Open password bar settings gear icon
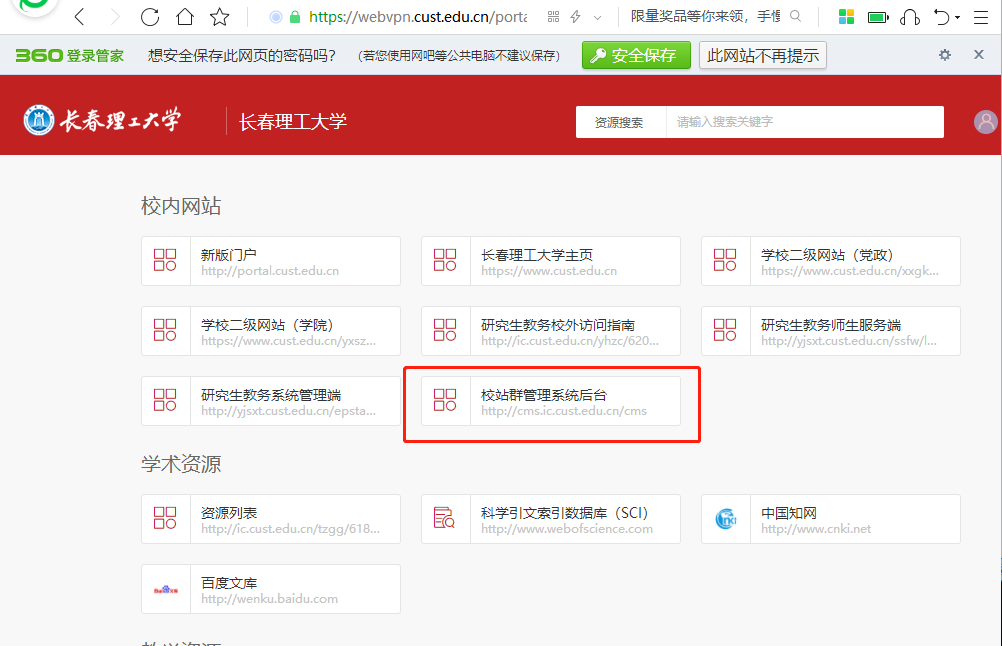 coord(945,55)
